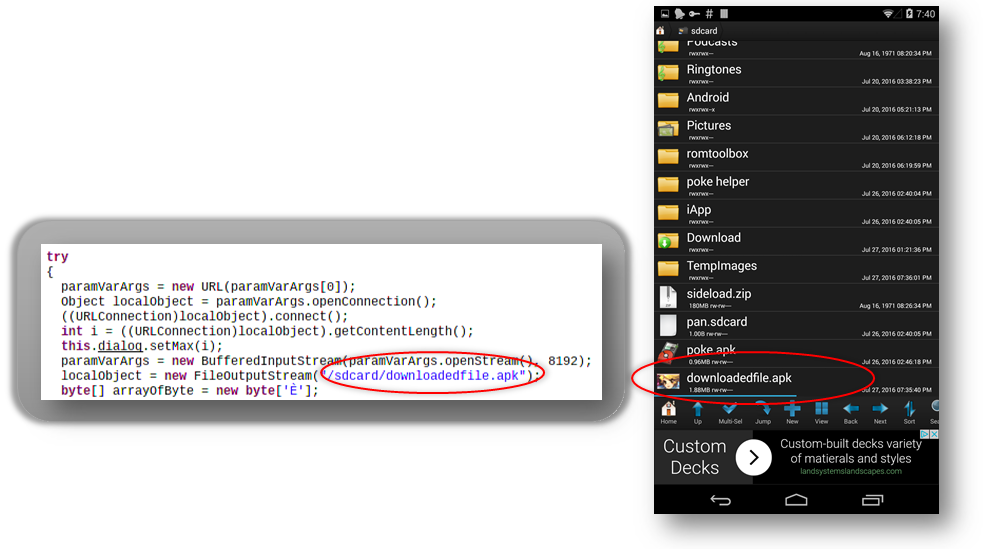Click the AdChoices triangle icon

tap(925, 434)
